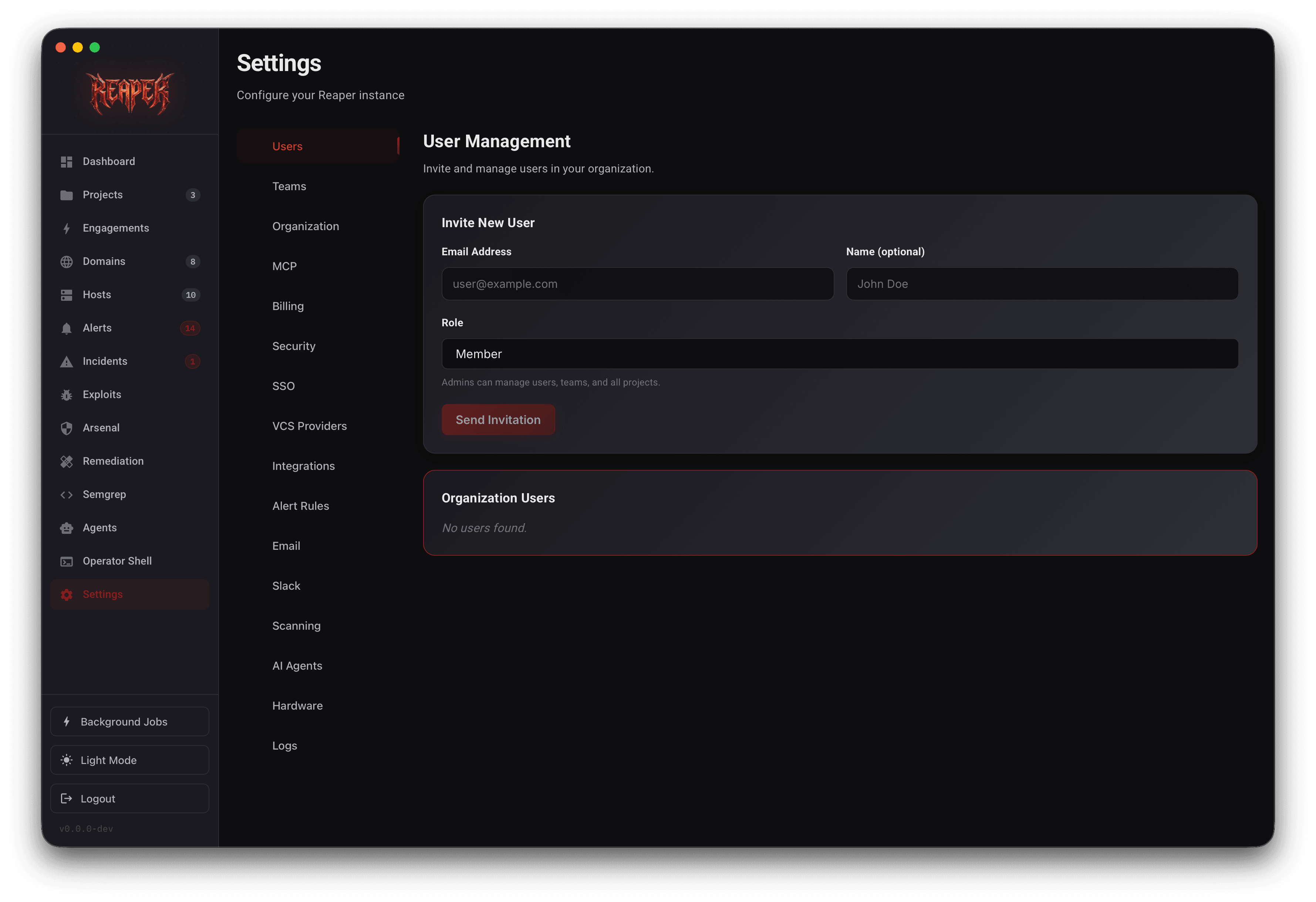The height and width of the screenshot is (902, 1316).
Task: Click the Settings gear icon
Action: (66, 594)
